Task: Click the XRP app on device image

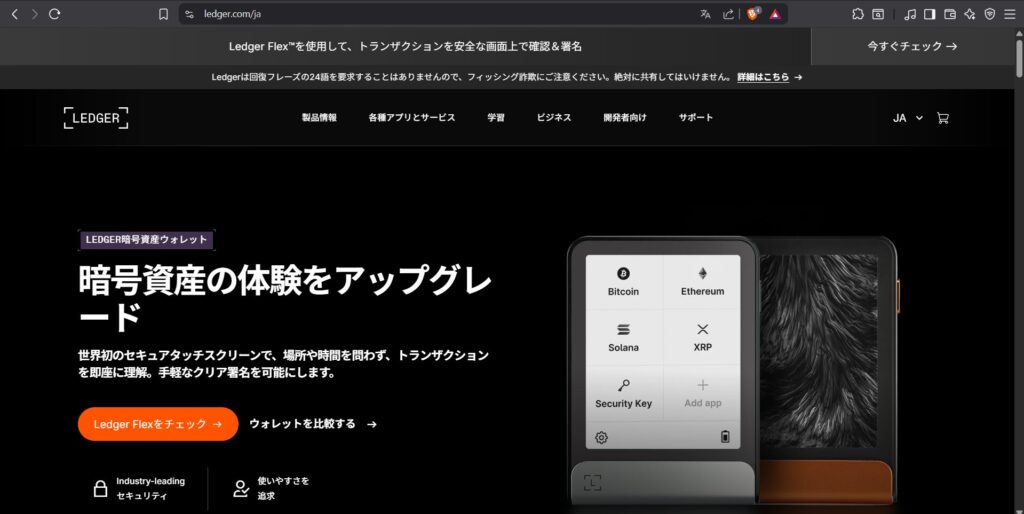Action: [703, 338]
